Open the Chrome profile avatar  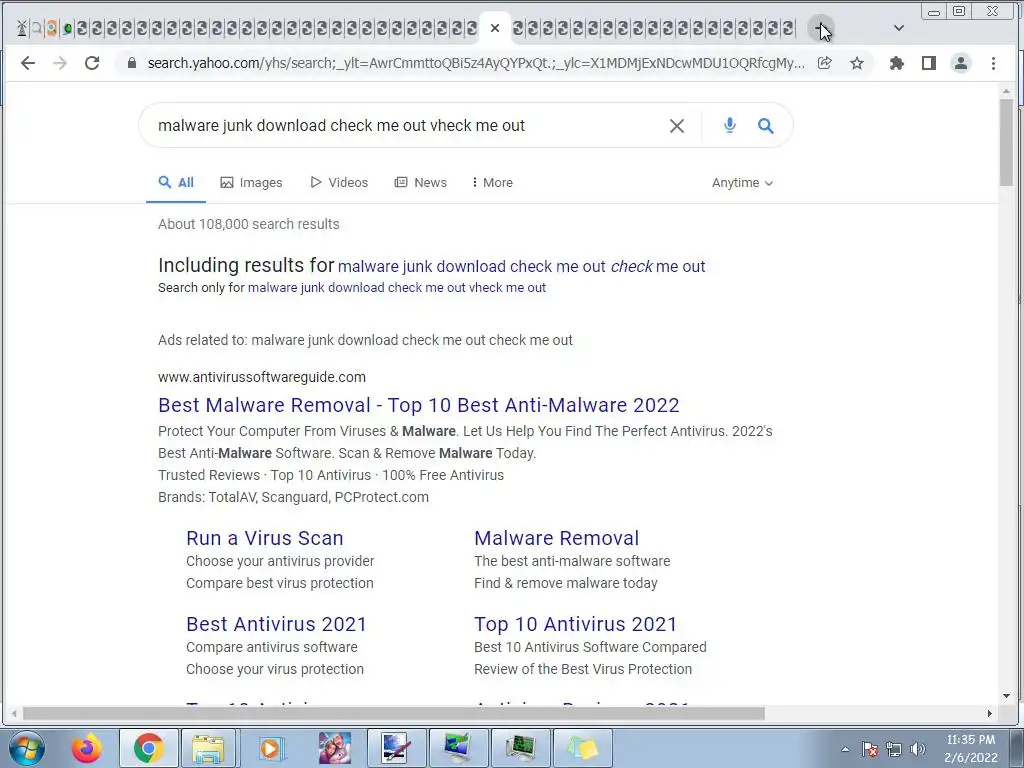[x=961, y=63]
